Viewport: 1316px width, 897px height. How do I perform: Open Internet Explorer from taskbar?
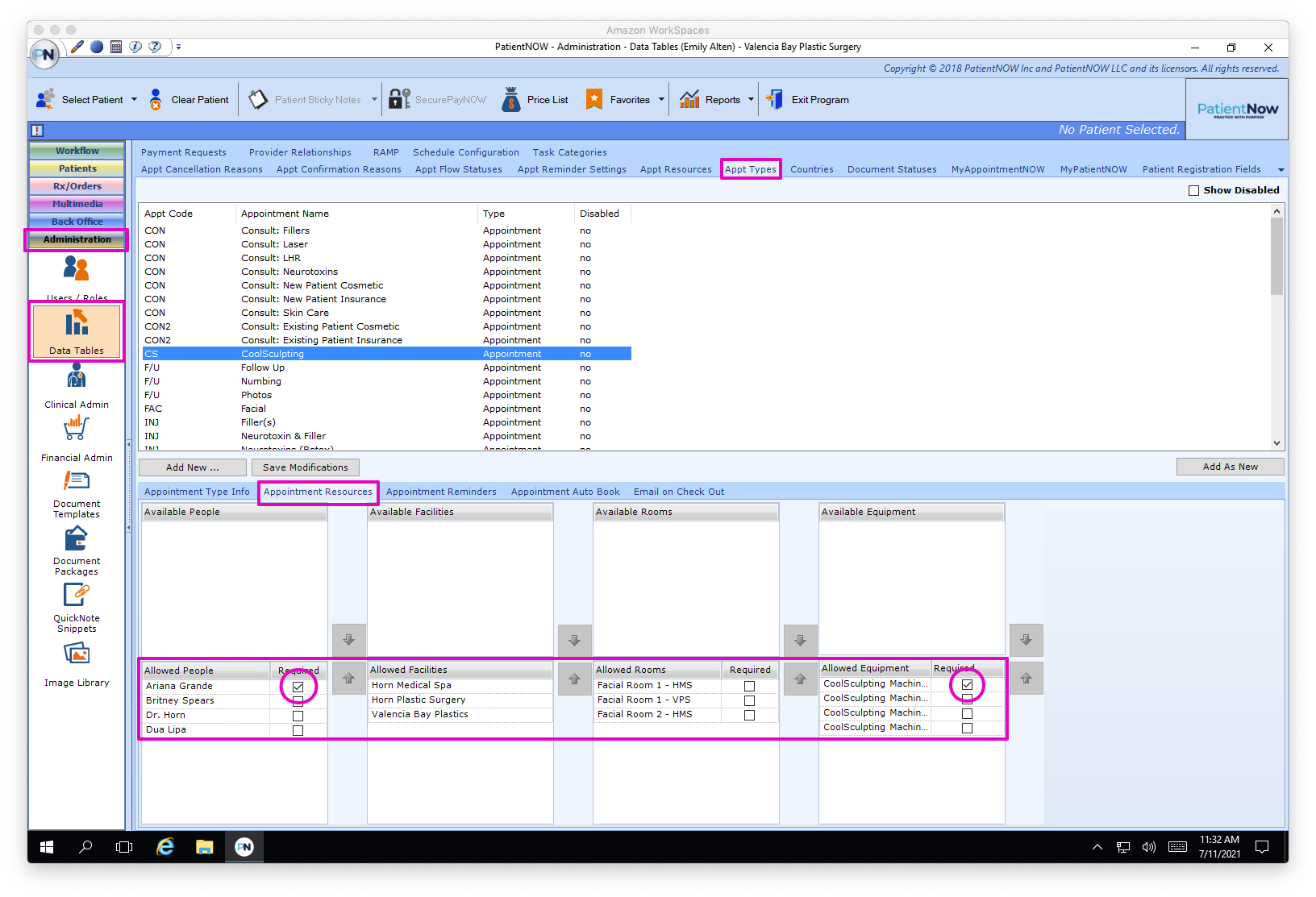coord(165,847)
